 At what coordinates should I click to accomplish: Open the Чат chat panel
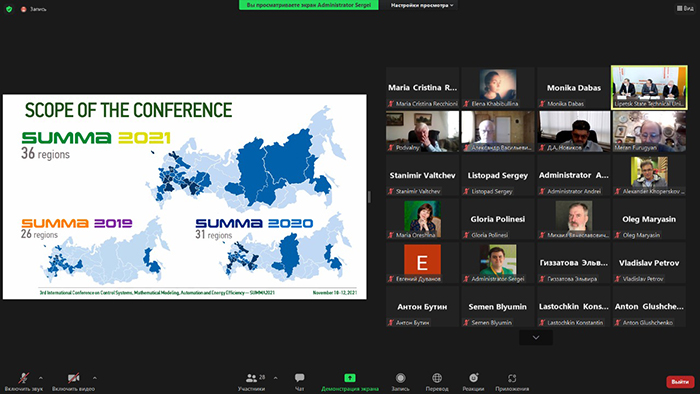[300, 378]
